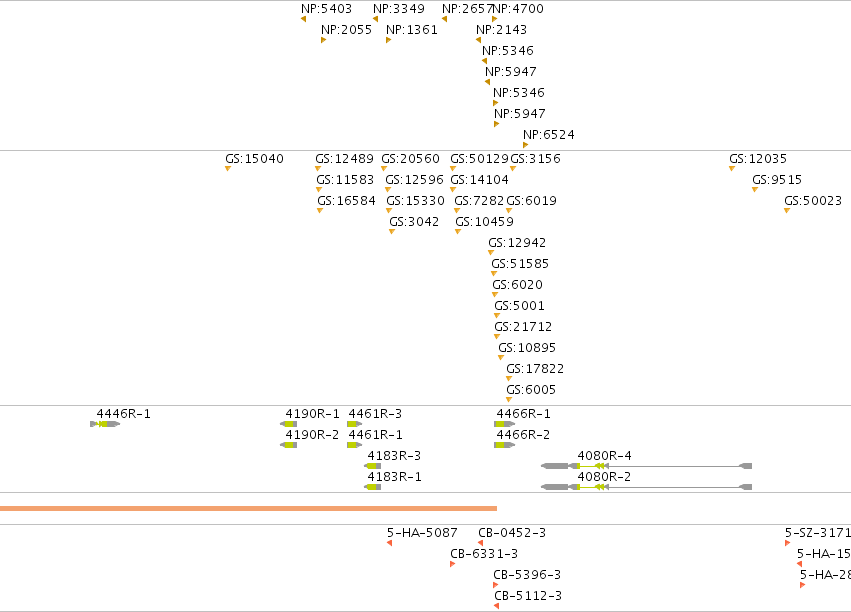Viewport: 851px width, 612px height.
Task: Click the GS:3156 insertion label
Action: pyautogui.click(x=536, y=159)
